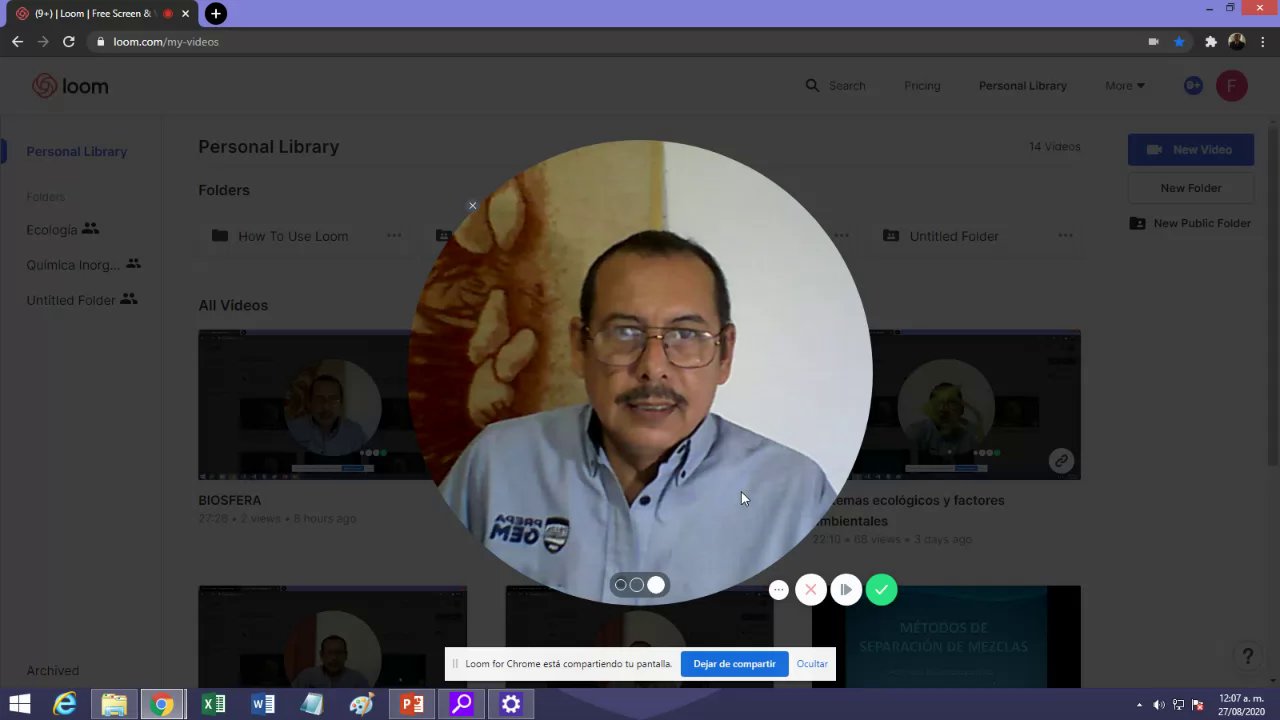
Task: Pause the Loom recording
Action: point(846,590)
